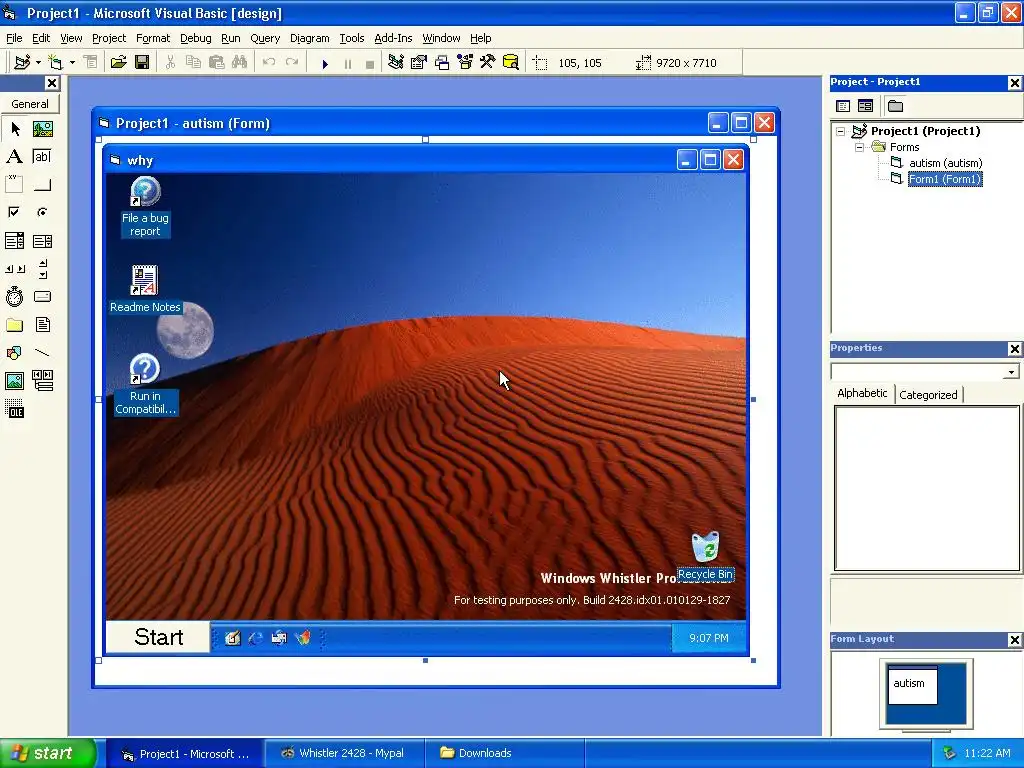Select the Pointer tool in the toolbox
The image size is (1024, 768).
click(14, 129)
